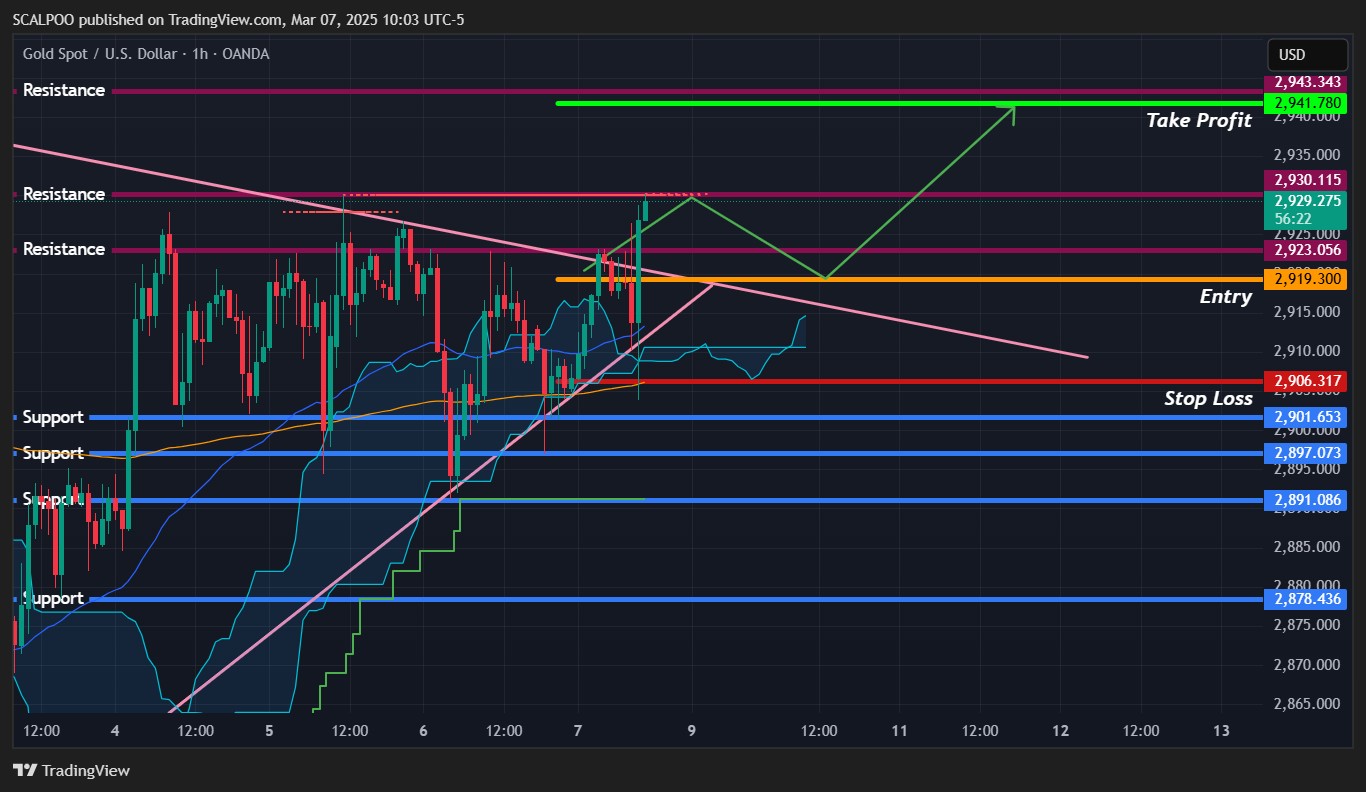Click the current price tag 2,929.275
This screenshot has height=792, width=1366.
[x=1306, y=201]
